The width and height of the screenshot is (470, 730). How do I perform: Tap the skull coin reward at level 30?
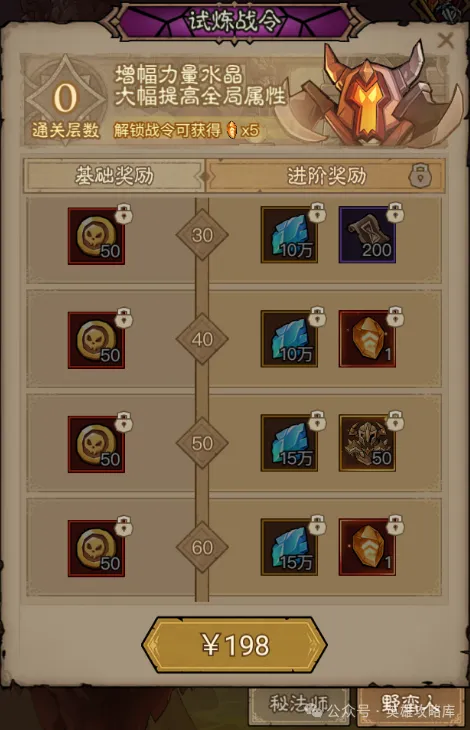[x=96, y=236]
